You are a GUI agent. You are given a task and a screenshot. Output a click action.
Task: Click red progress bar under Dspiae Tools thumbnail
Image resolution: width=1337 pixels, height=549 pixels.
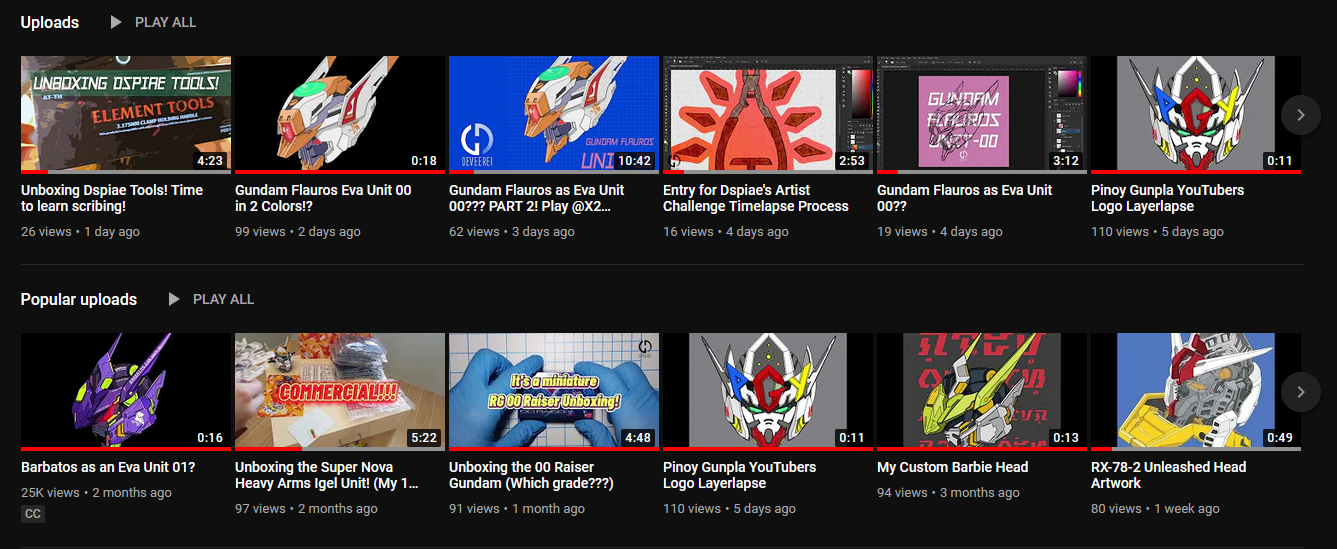[34, 172]
